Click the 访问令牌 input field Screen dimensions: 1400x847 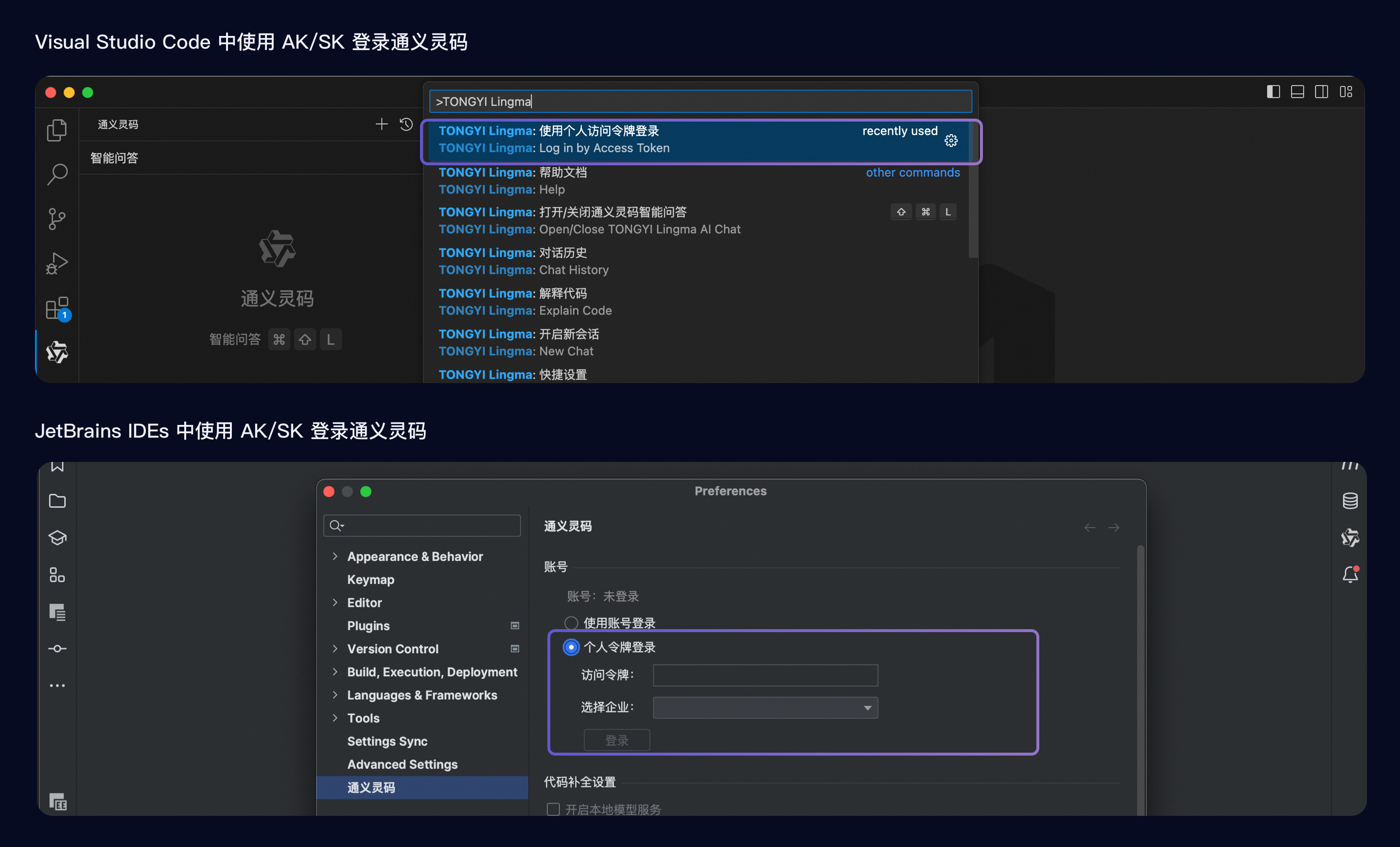coord(765,675)
